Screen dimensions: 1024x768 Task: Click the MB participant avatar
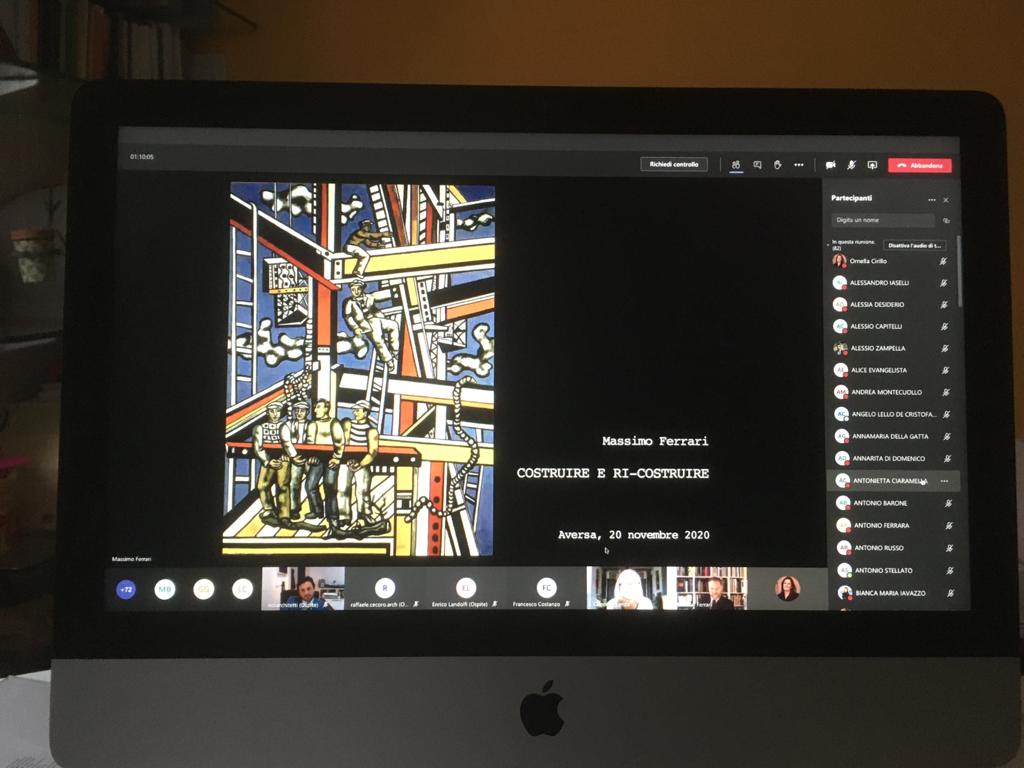coord(165,590)
